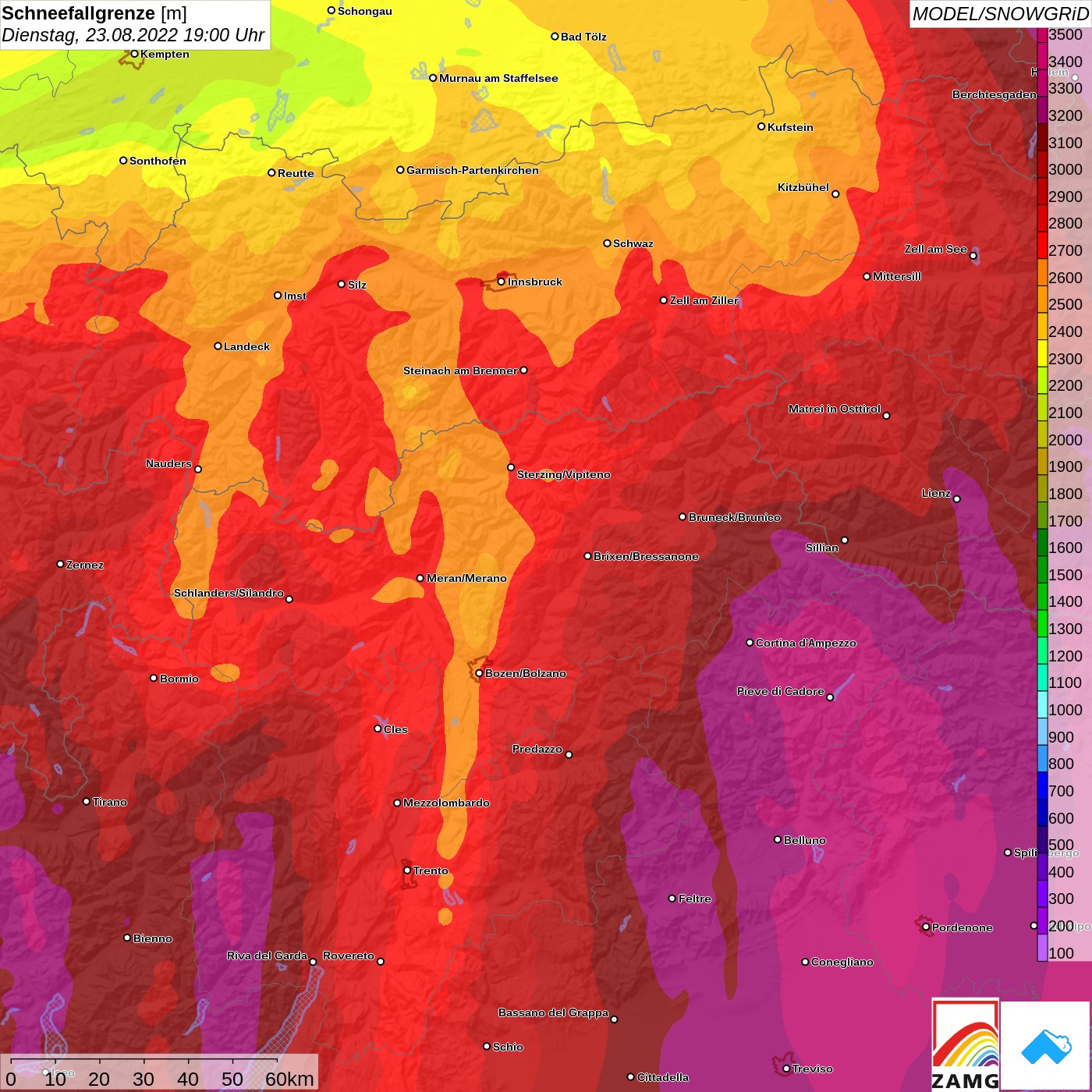Screen dimensions: 1092x1092
Task: Click the blue cloud logo beside ZAMG
Action: point(1045,1046)
